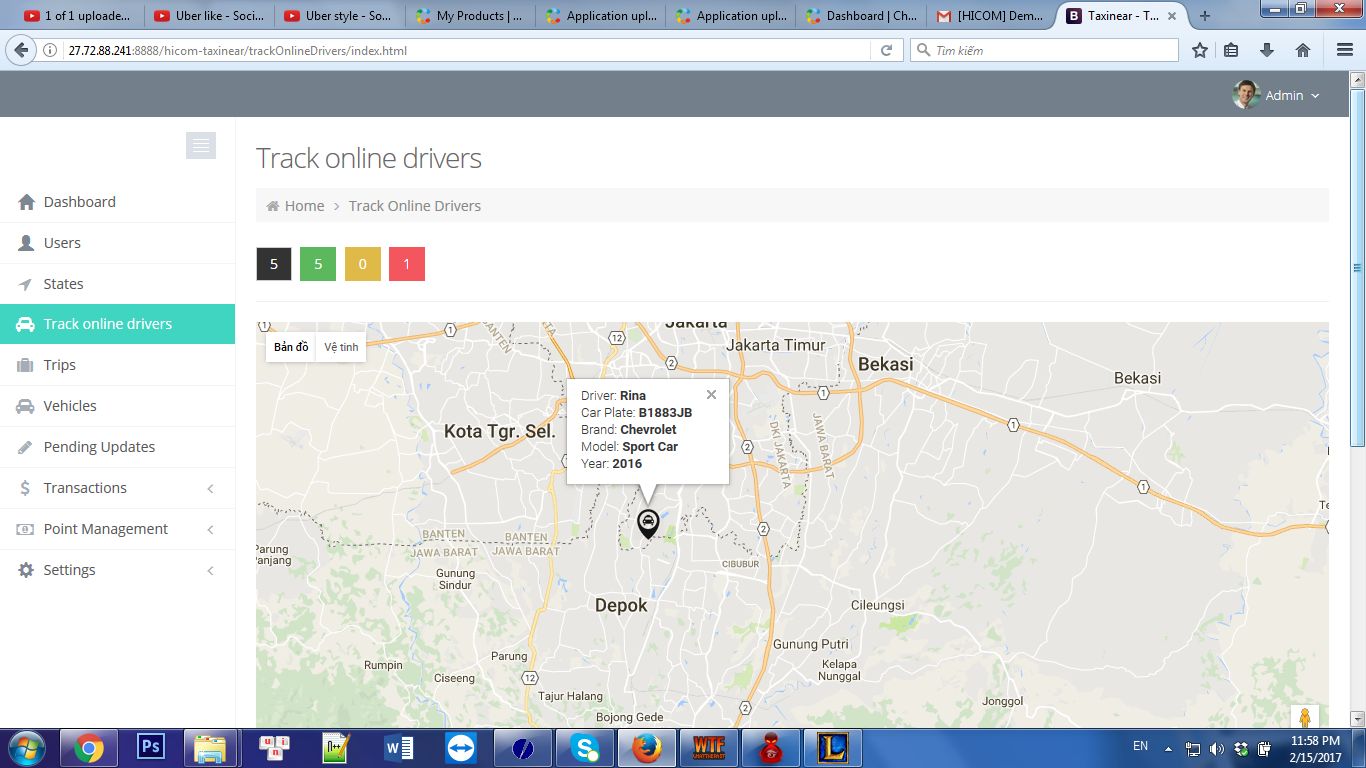
Task: Click the site information icon in address bar
Action: [50, 50]
